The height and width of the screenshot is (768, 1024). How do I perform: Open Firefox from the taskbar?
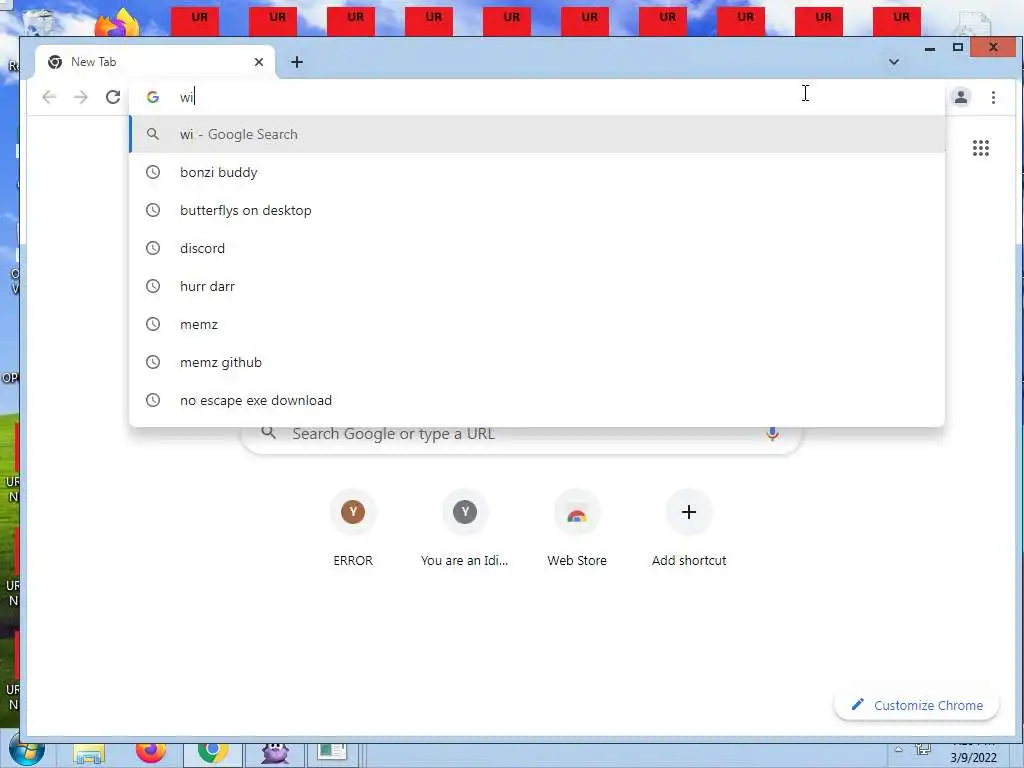[x=151, y=753]
